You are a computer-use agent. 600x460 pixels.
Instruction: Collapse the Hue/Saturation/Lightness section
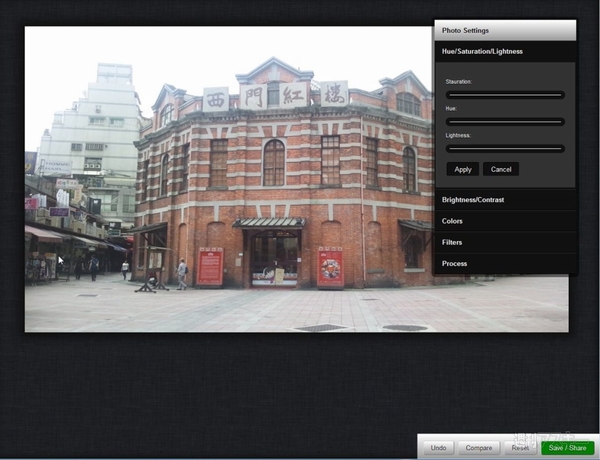click(x=505, y=52)
